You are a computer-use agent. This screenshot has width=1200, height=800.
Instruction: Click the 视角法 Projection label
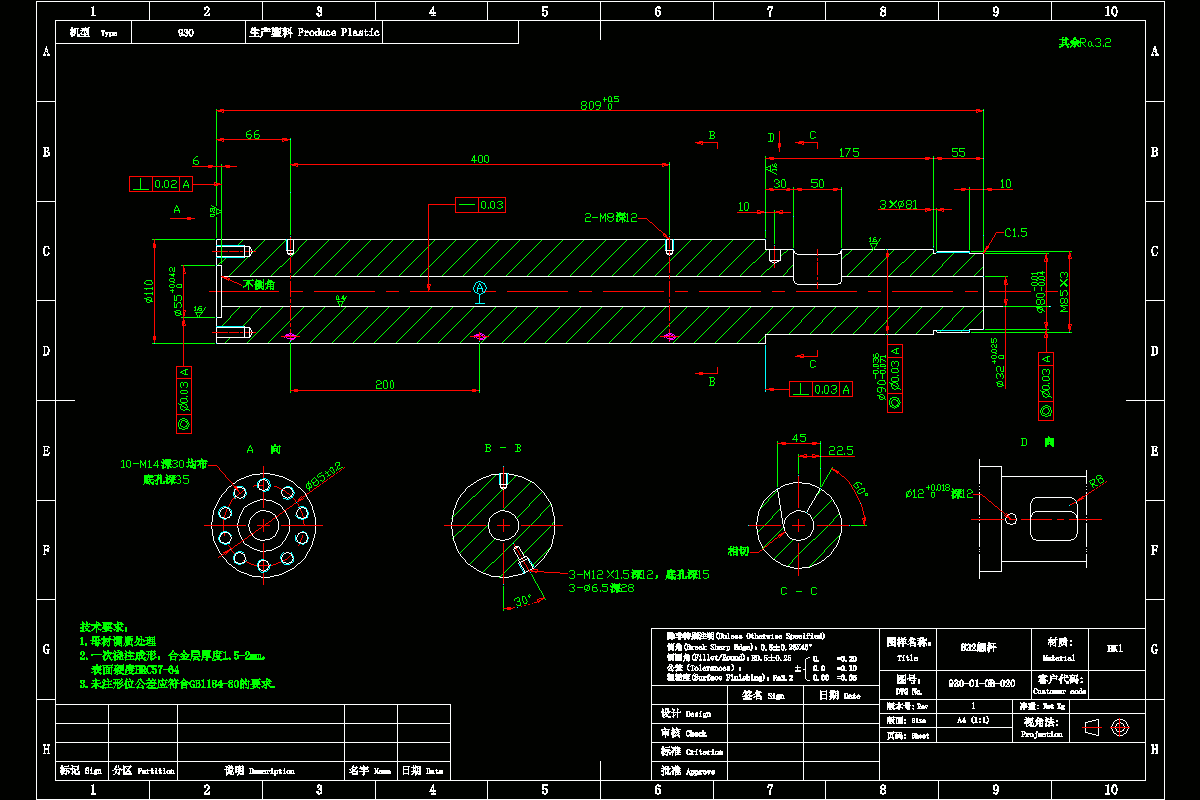pos(1040,727)
